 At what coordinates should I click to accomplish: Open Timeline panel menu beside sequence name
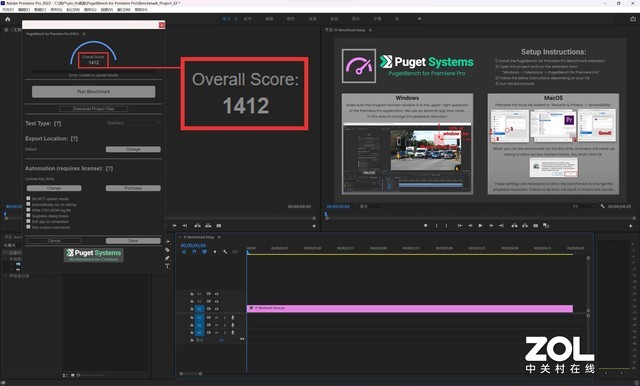point(219,237)
